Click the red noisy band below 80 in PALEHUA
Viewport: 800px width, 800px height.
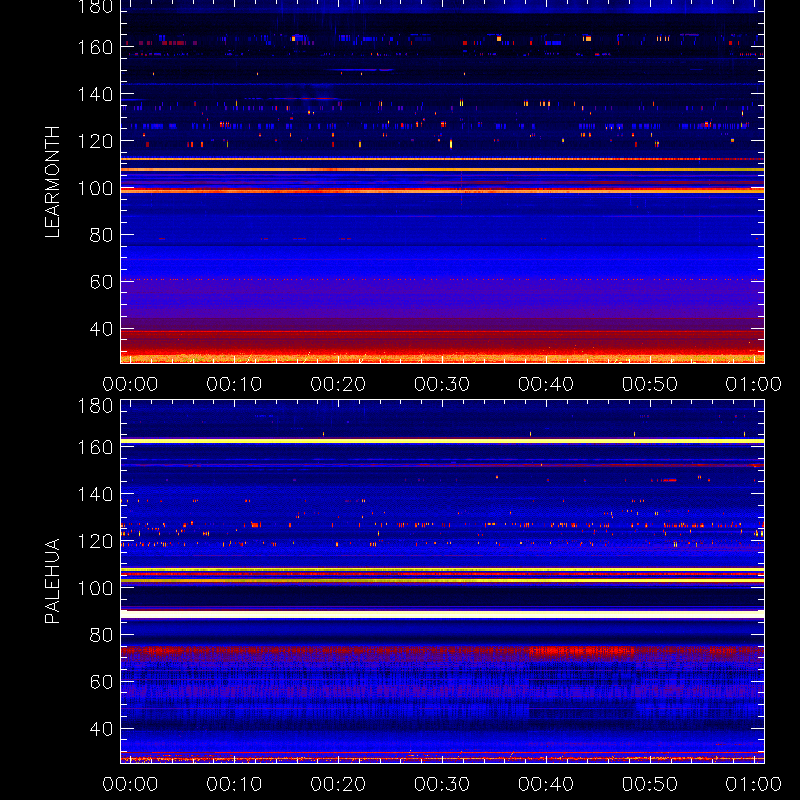click(442, 651)
